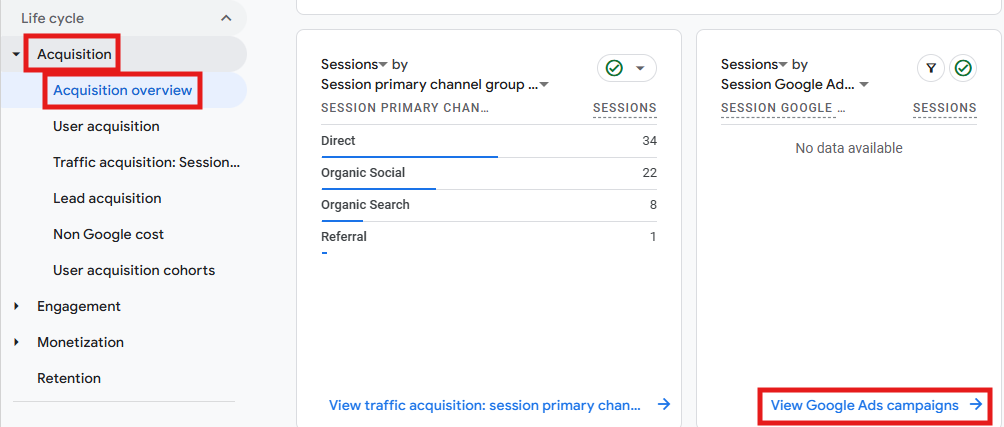Image resolution: width=1004 pixels, height=427 pixels.
Task: Open the Non Google cost report
Action: click(x=108, y=234)
